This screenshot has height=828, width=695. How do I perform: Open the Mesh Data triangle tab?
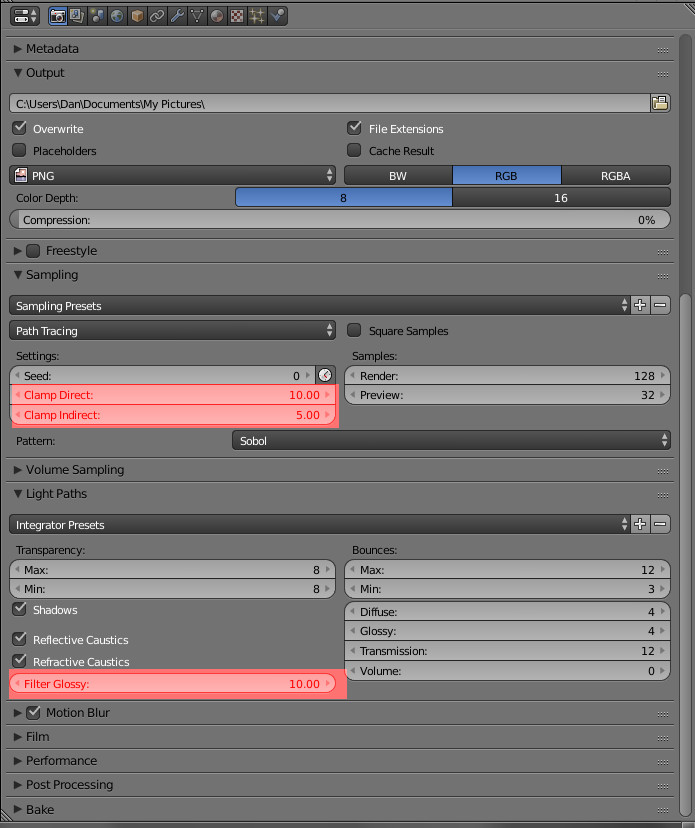click(x=197, y=16)
